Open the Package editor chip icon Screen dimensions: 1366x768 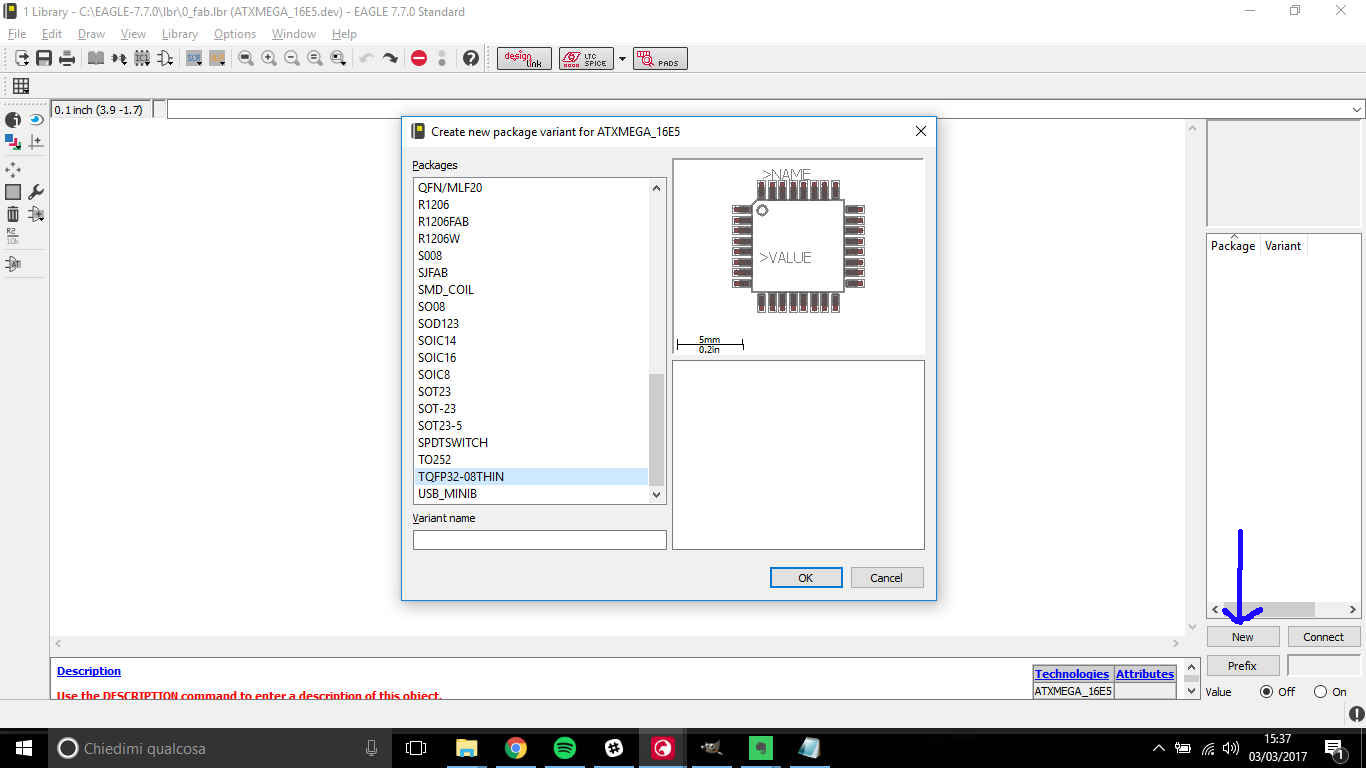(142, 58)
